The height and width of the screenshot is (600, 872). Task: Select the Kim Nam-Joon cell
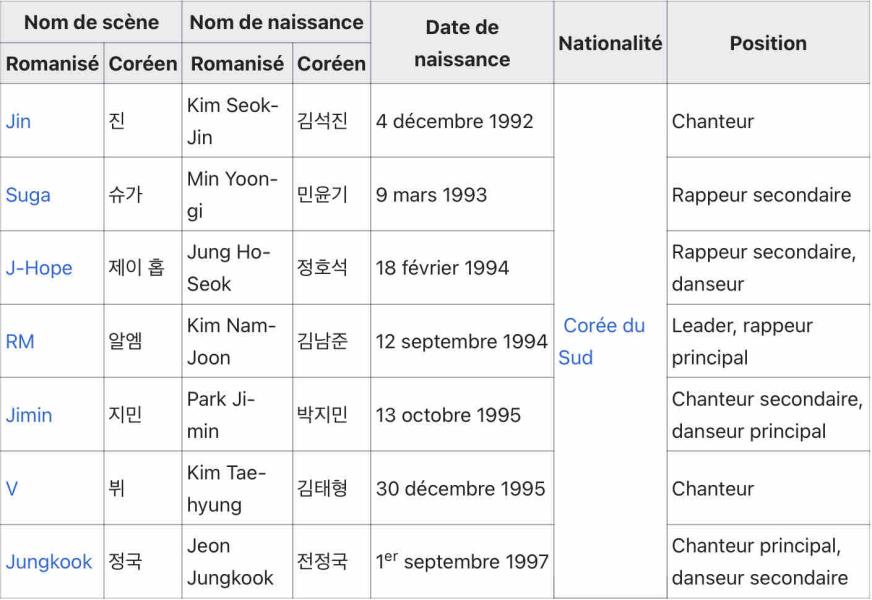pos(237,341)
